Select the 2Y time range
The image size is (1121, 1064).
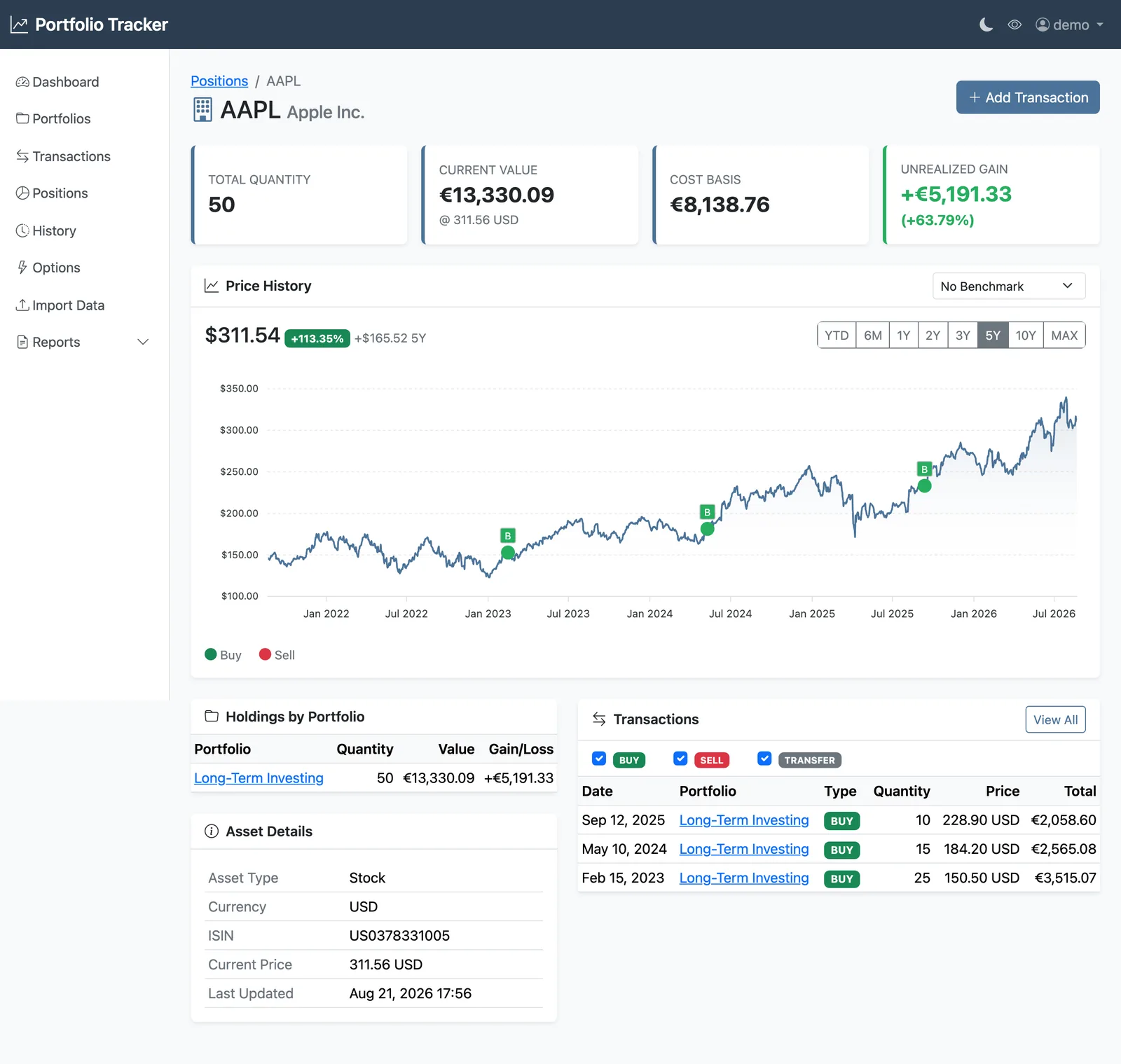click(x=933, y=336)
